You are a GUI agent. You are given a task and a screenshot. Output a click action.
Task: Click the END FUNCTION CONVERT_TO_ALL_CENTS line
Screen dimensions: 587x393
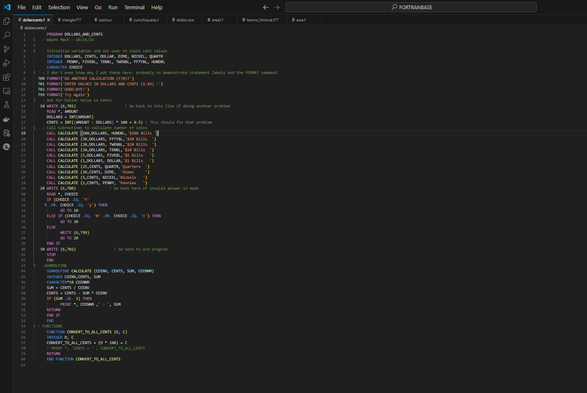[x=83, y=359]
